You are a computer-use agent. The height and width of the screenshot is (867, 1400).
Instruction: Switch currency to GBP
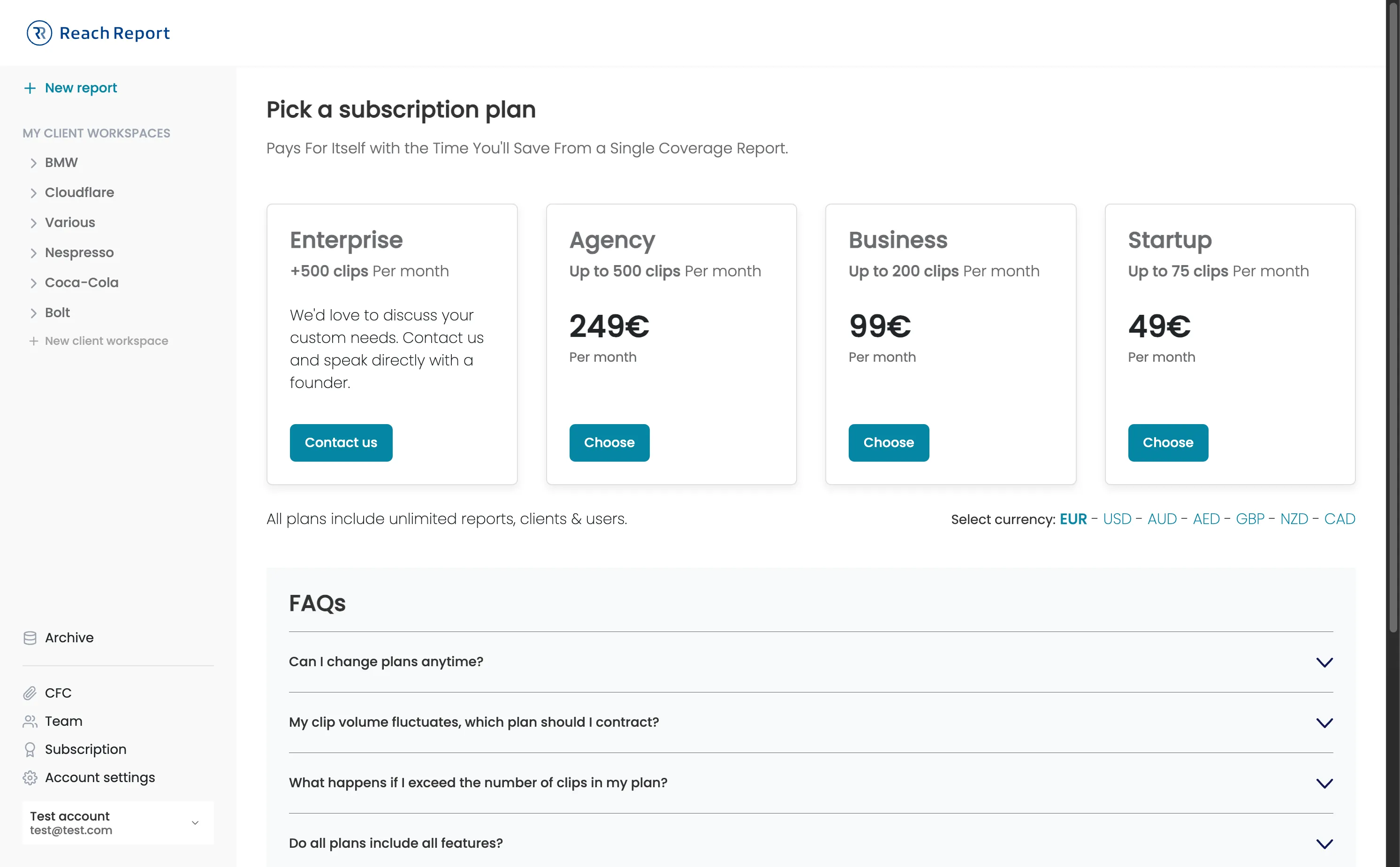(1250, 519)
